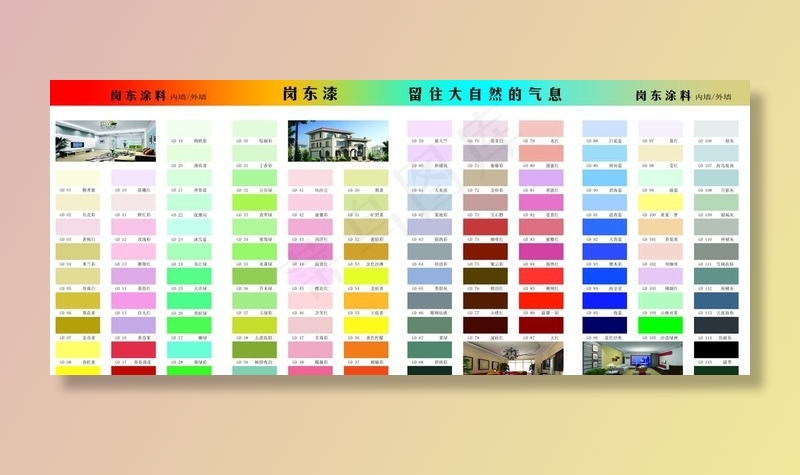
Task: Pick the GD 101 peach swatch
Action: (x=661, y=227)
